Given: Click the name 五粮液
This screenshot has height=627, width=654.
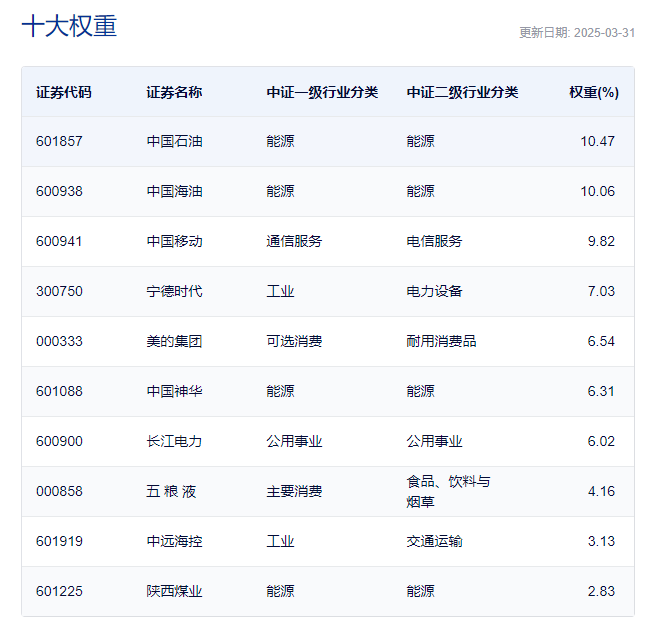Looking at the screenshot, I should pos(171,491).
